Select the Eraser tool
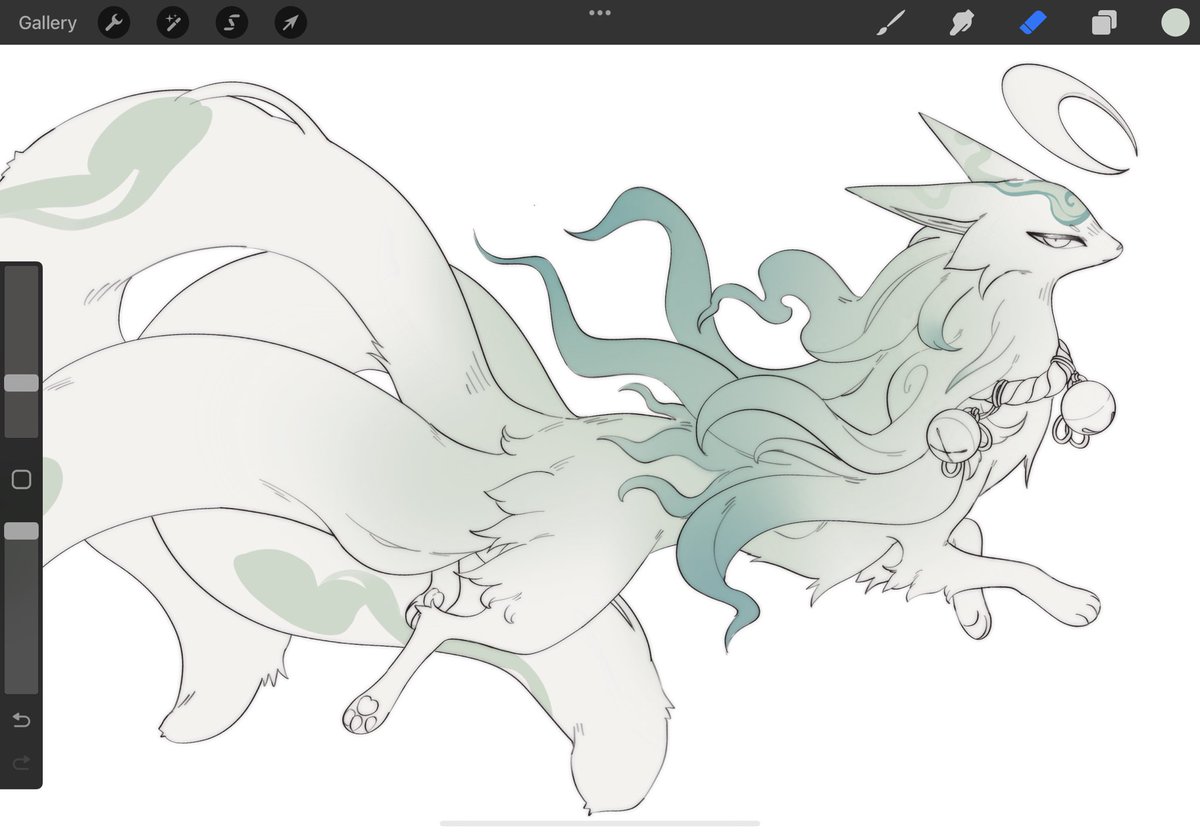The width and height of the screenshot is (1200, 834). [1032, 23]
